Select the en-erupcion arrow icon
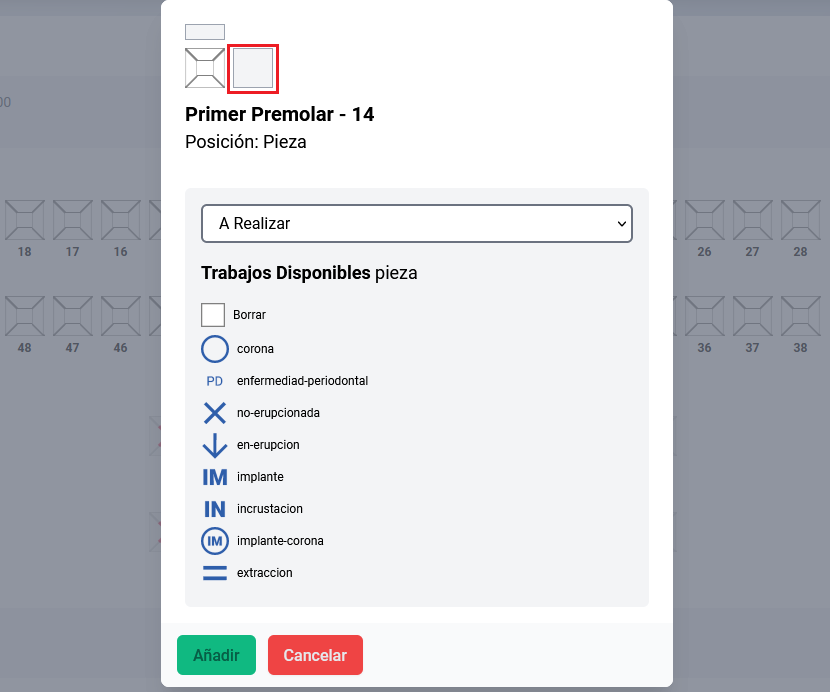The height and width of the screenshot is (692, 830). pyautogui.click(x=215, y=445)
